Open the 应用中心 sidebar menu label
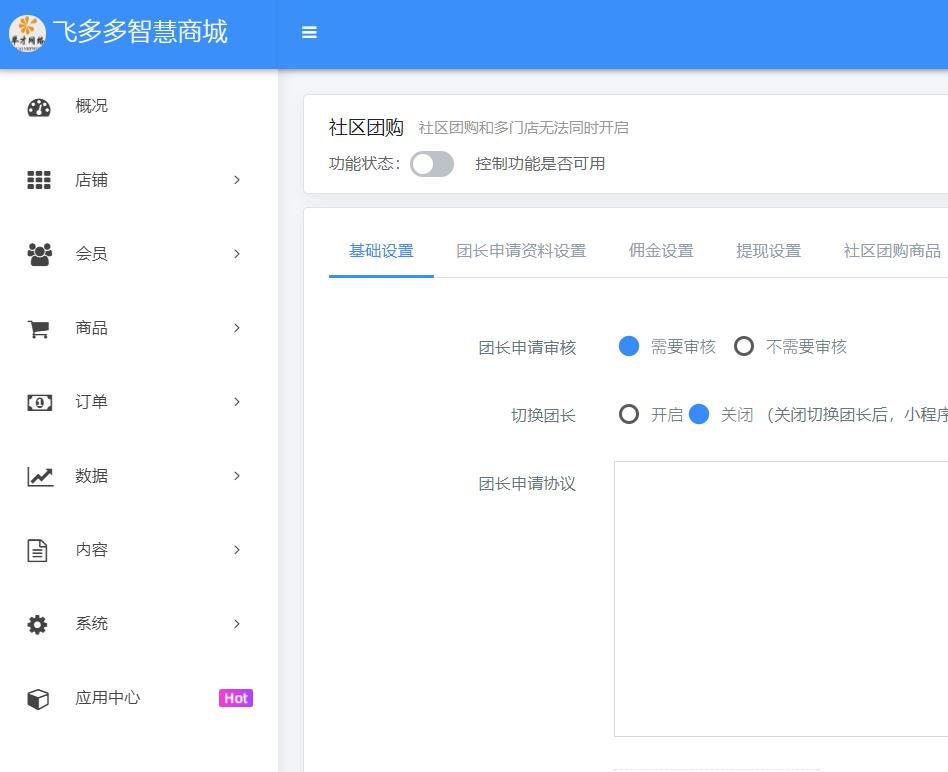Viewport: 948px width, 772px height. click(108, 698)
